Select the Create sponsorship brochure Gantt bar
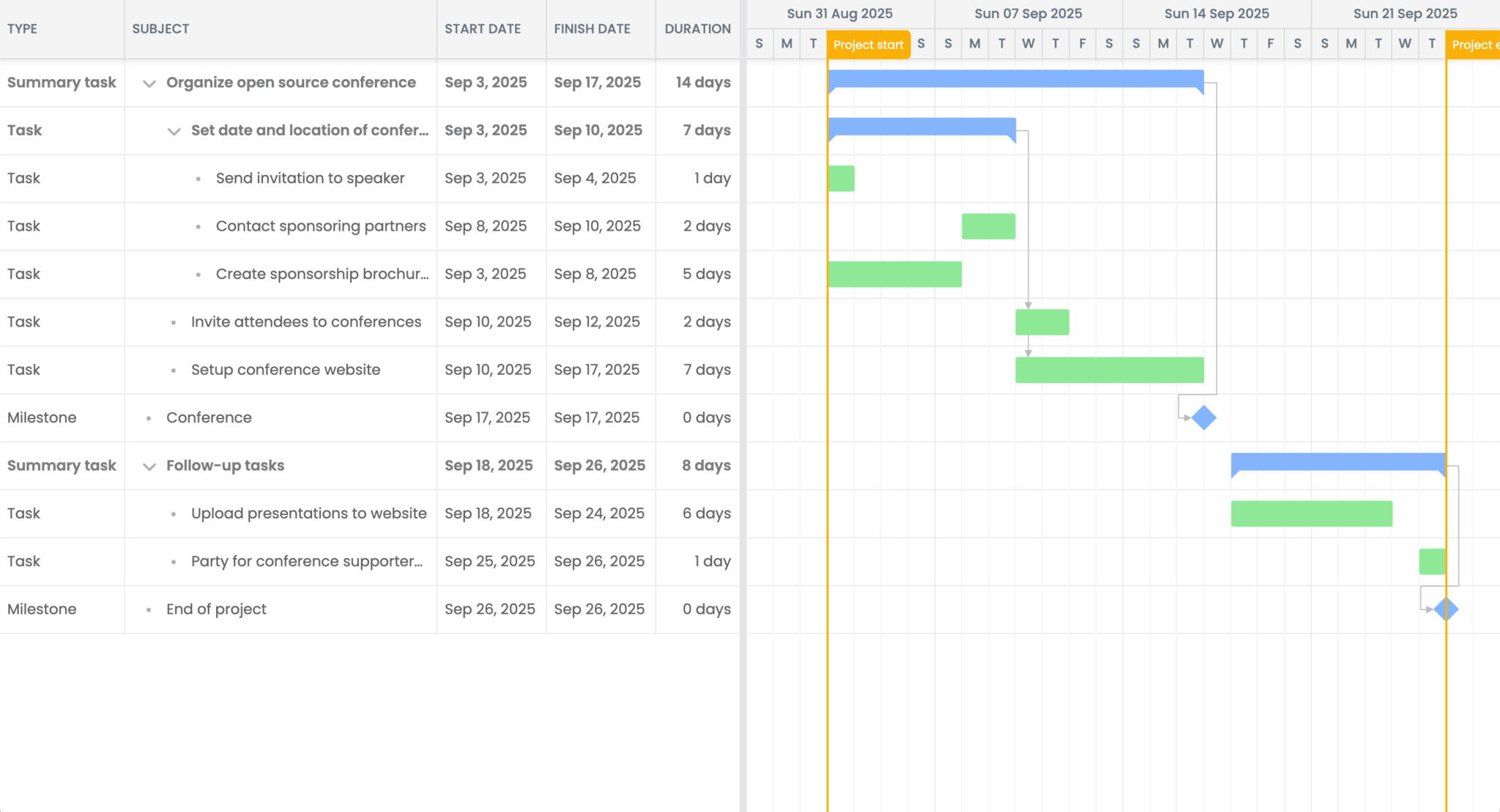Screen dimensions: 1500x812 [x=894, y=275]
